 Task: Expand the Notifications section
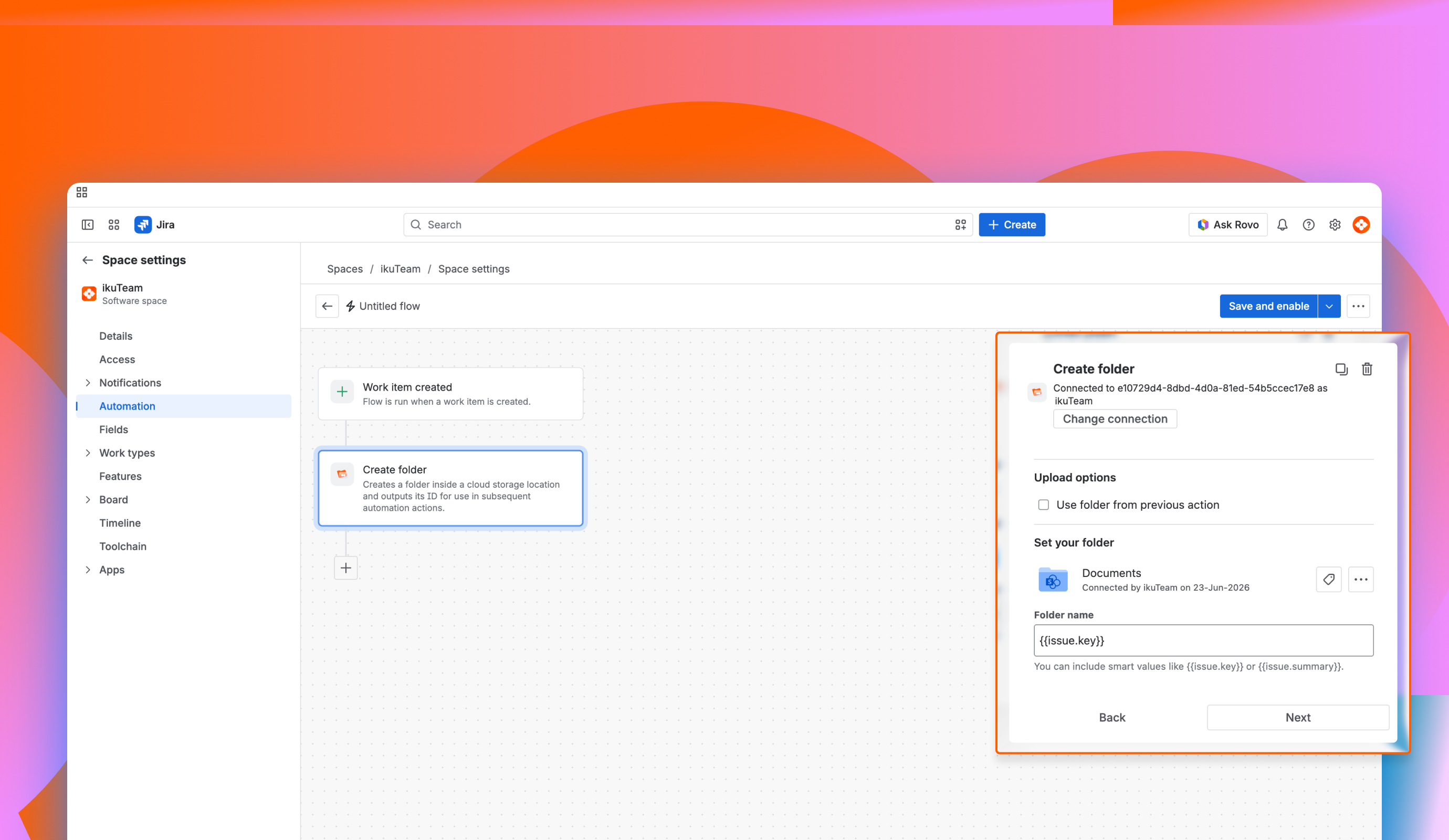pyautogui.click(x=88, y=383)
